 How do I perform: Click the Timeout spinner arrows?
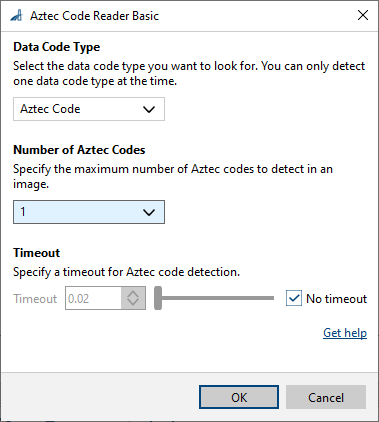tap(133, 298)
